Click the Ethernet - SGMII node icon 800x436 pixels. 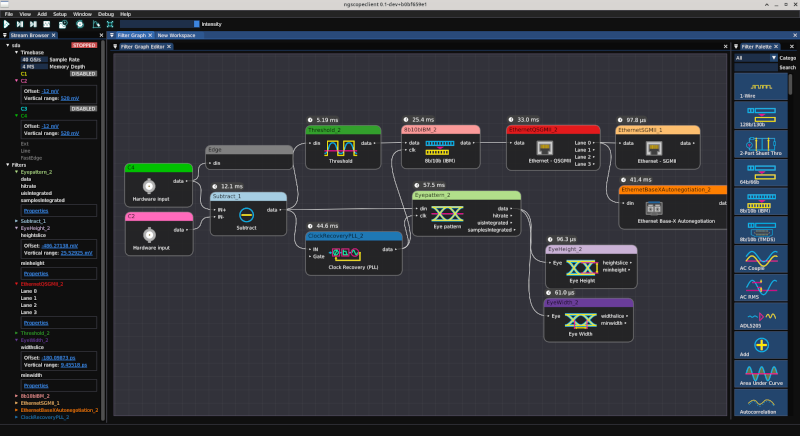(x=654, y=148)
